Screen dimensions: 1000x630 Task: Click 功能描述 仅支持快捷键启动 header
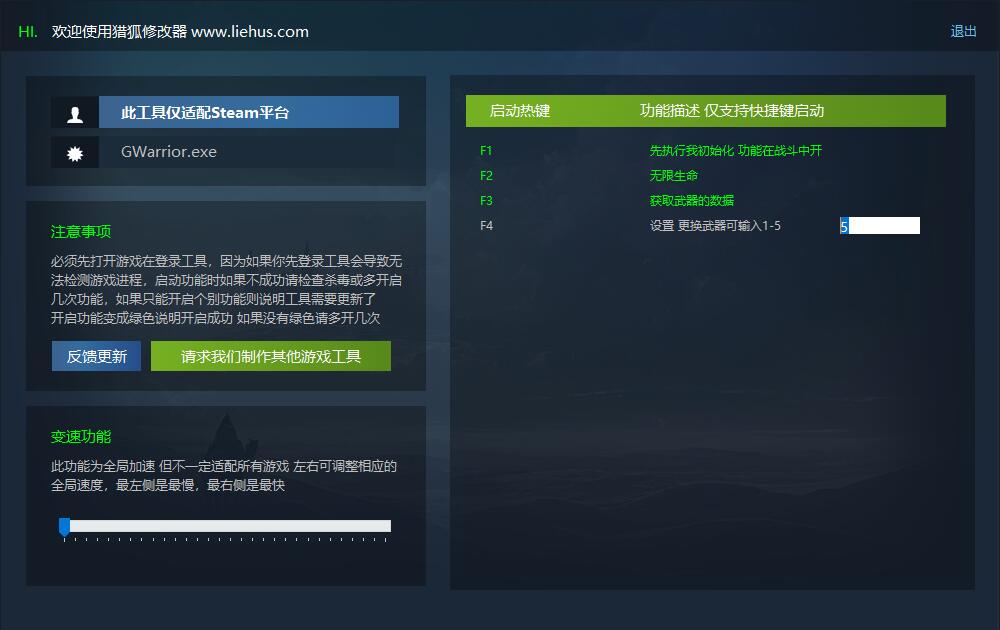click(732, 111)
